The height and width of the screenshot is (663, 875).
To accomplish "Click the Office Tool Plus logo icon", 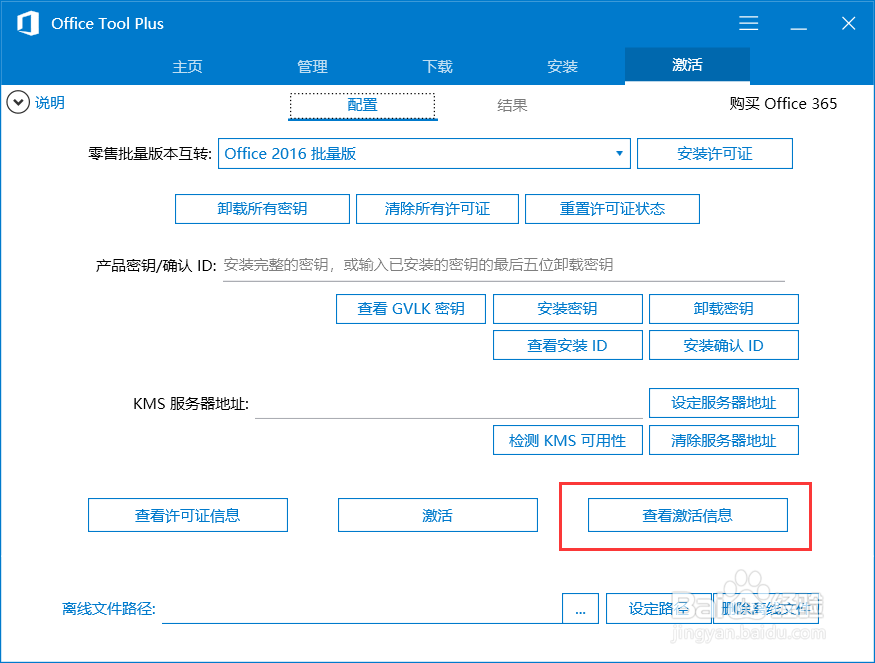I will tap(28, 23).
